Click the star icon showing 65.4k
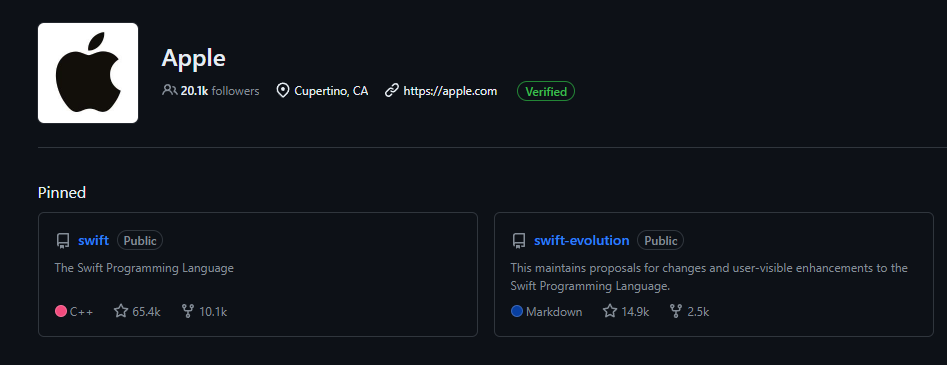947x365 pixels. click(x=121, y=311)
